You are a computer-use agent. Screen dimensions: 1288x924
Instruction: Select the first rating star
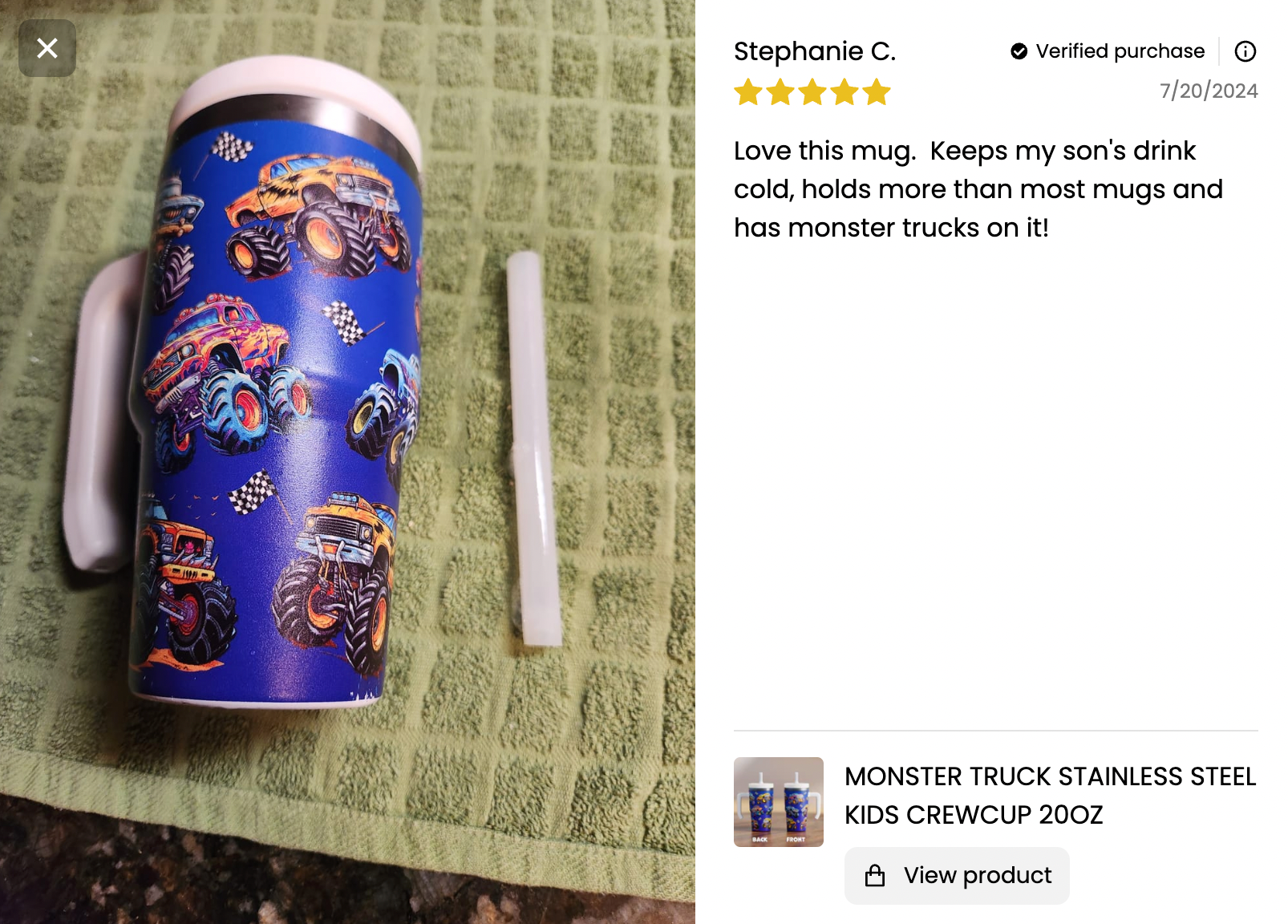[x=748, y=92]
